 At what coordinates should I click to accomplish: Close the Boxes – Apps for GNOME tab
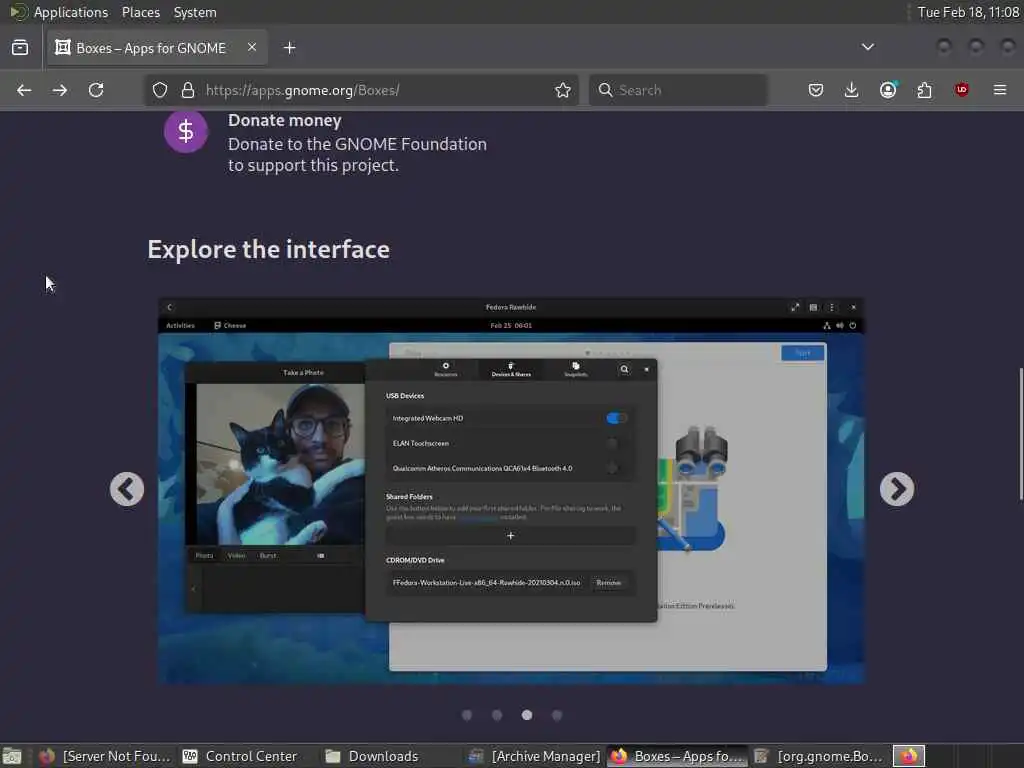[252, 47]
